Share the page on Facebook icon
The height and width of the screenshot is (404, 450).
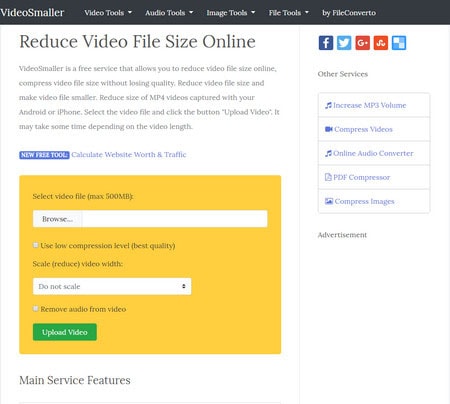click(x=326, y=43)
